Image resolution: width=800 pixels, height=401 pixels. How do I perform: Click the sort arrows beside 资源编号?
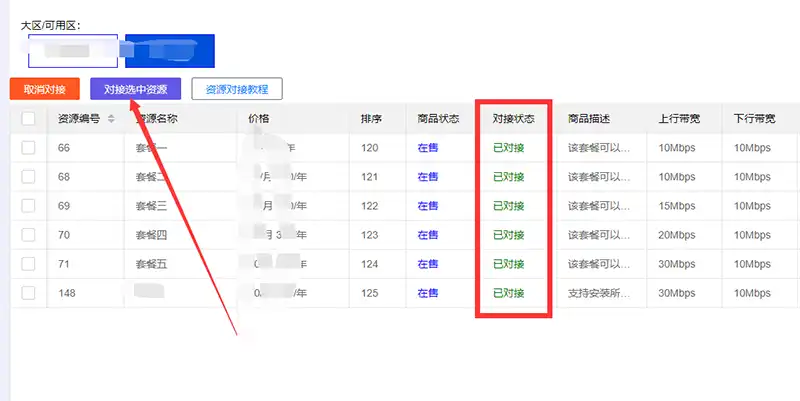(111, 119)
